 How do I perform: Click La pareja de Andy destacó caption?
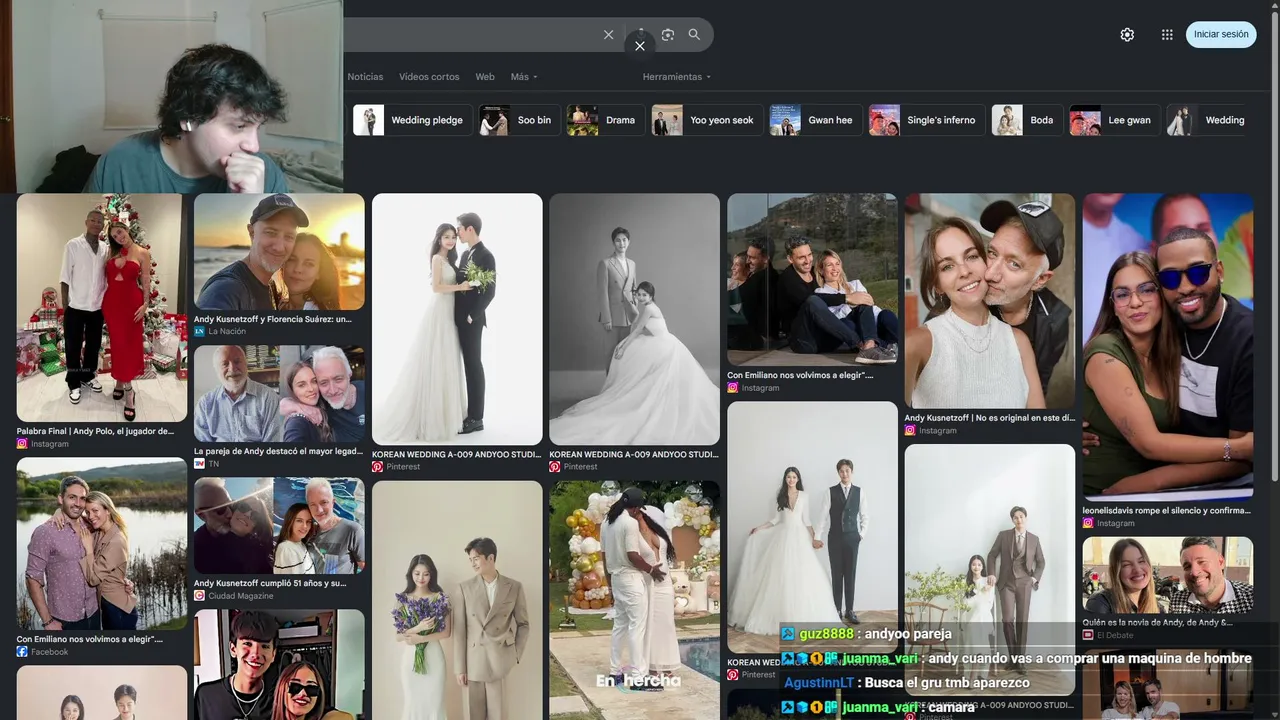tap(279, 451)
